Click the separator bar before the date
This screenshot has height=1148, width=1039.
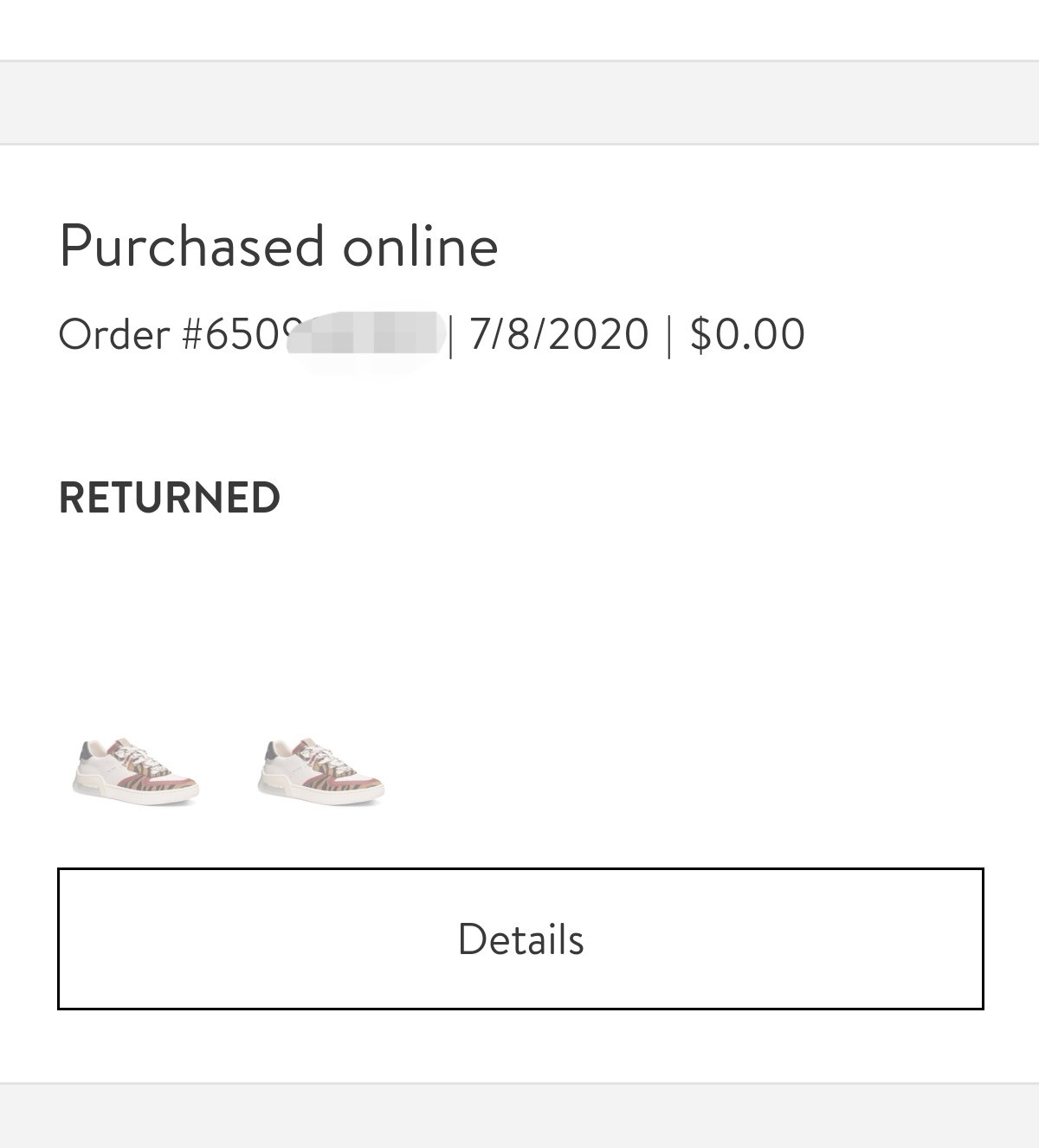(x=451, y=334)
